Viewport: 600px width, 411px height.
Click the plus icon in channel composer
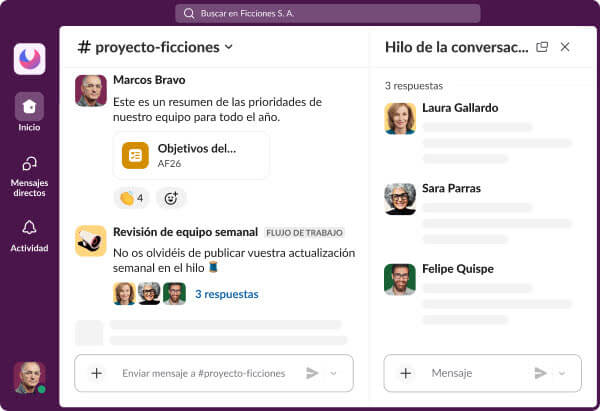tap(96, 373)
